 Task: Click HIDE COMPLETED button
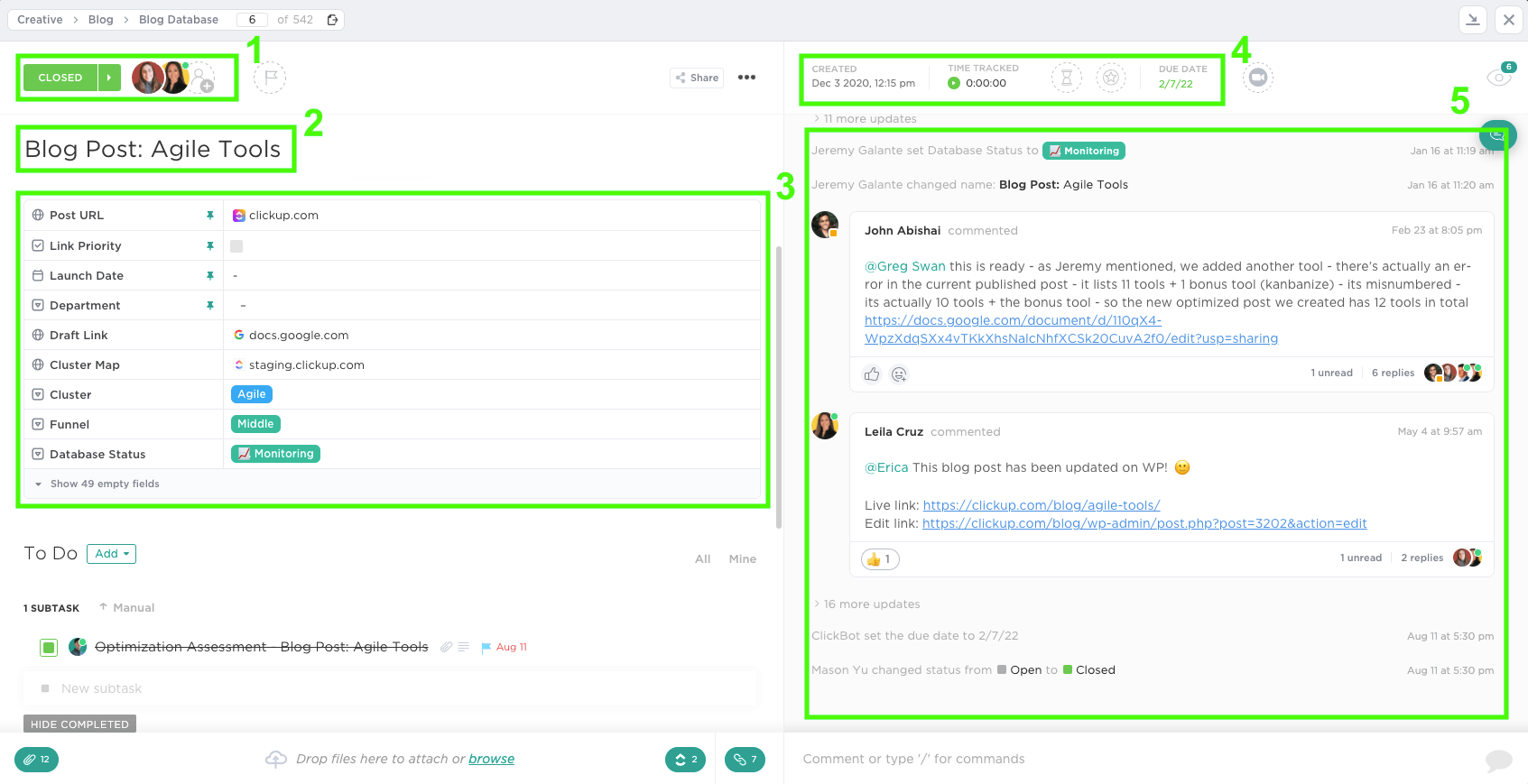pyautogui.click(x=79, y=724)
